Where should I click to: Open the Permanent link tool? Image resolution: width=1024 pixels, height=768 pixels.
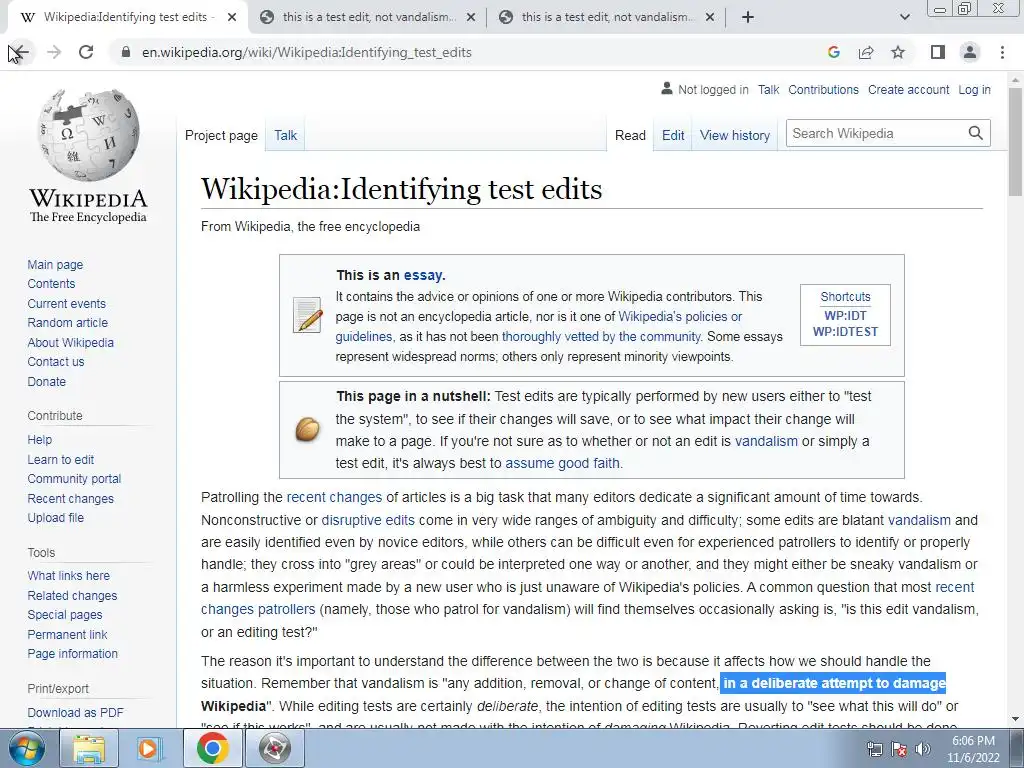pos(67,634)
